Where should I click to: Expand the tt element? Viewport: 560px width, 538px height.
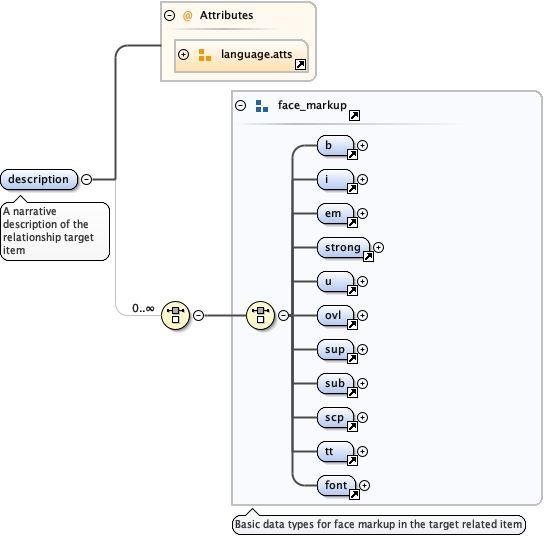[362, 452]
